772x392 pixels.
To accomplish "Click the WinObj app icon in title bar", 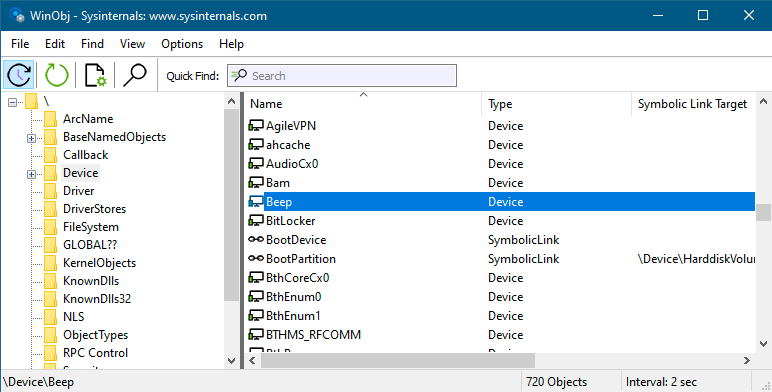I will [16, 15].
